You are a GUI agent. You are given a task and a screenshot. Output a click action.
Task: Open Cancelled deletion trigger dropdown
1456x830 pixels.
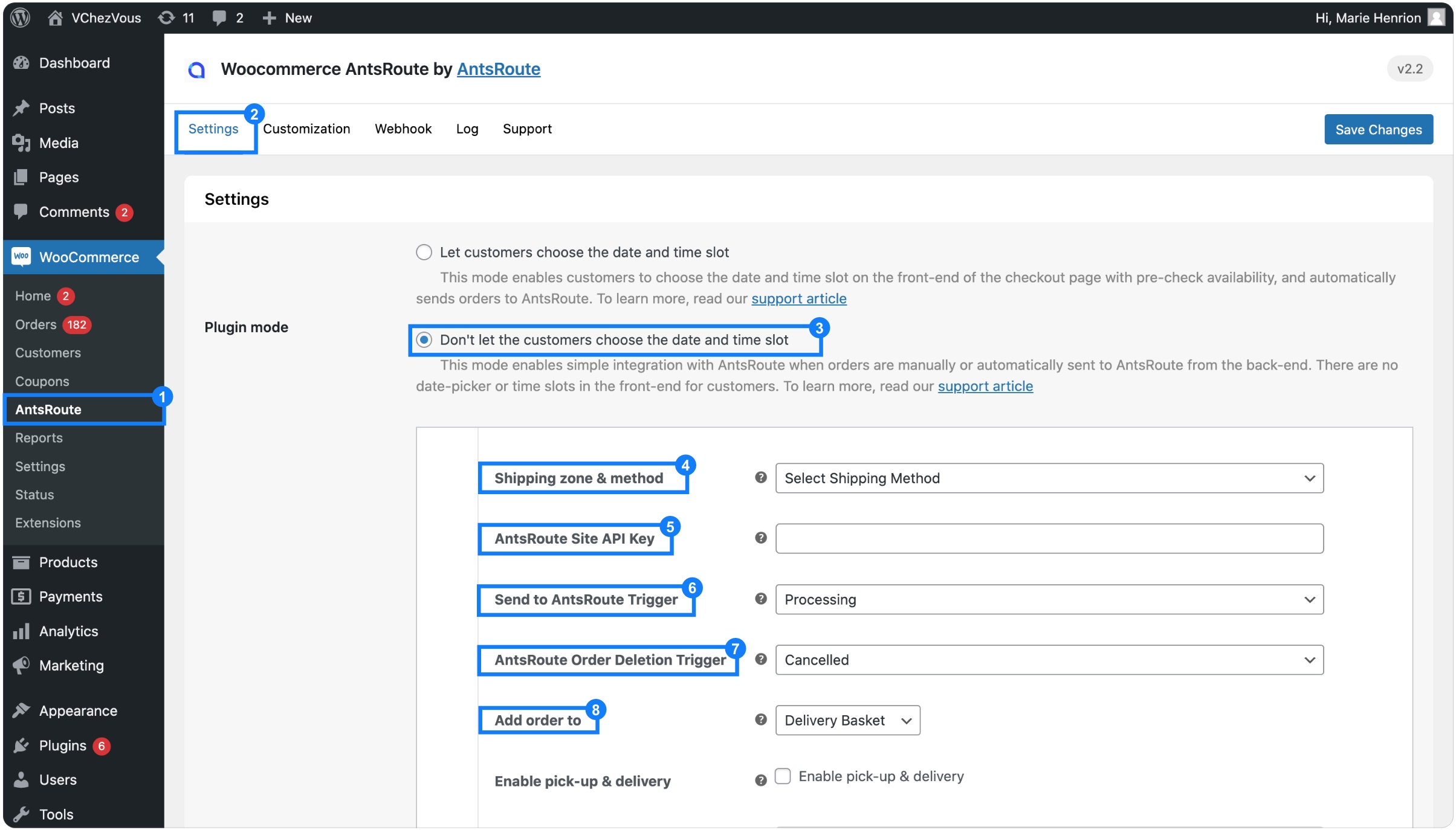tap(1049, 660)
